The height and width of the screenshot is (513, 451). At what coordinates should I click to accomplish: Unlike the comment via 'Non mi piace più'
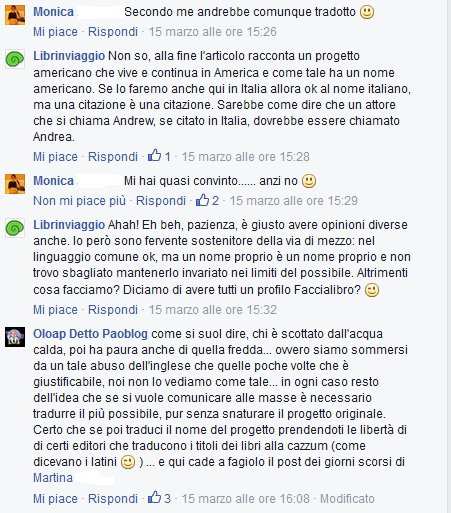pos(79,201)
